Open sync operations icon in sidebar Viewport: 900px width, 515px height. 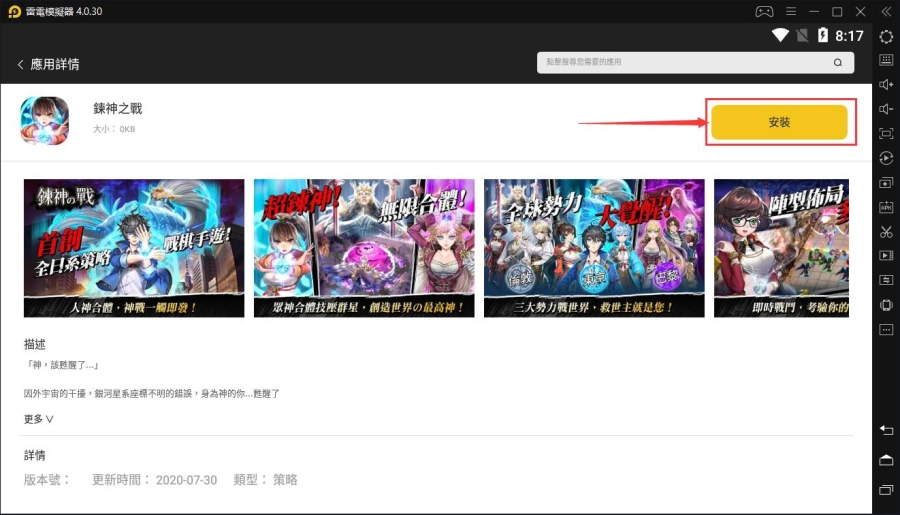886,280
